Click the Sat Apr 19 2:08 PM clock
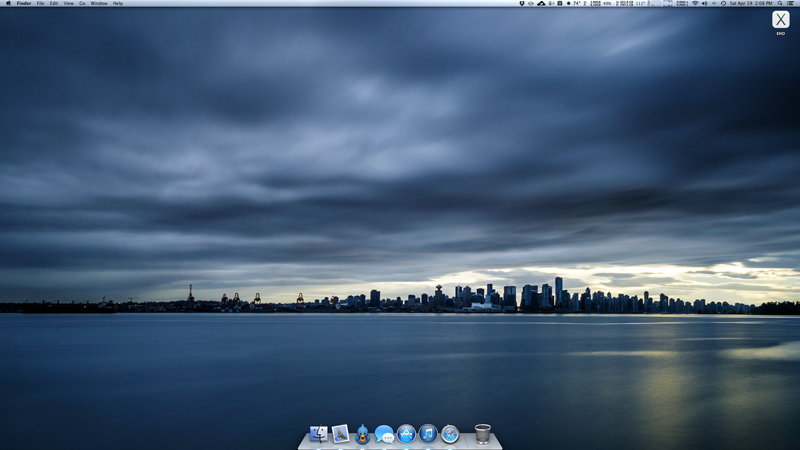The height and width of the screenshot is (450, 800). [751, 3]
